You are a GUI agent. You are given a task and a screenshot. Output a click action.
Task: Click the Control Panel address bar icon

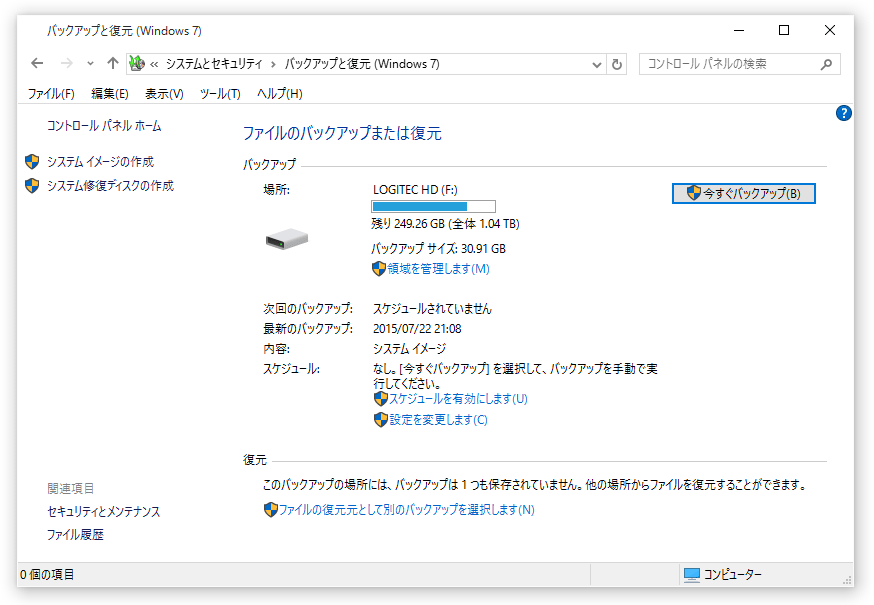tap(137, 64)
